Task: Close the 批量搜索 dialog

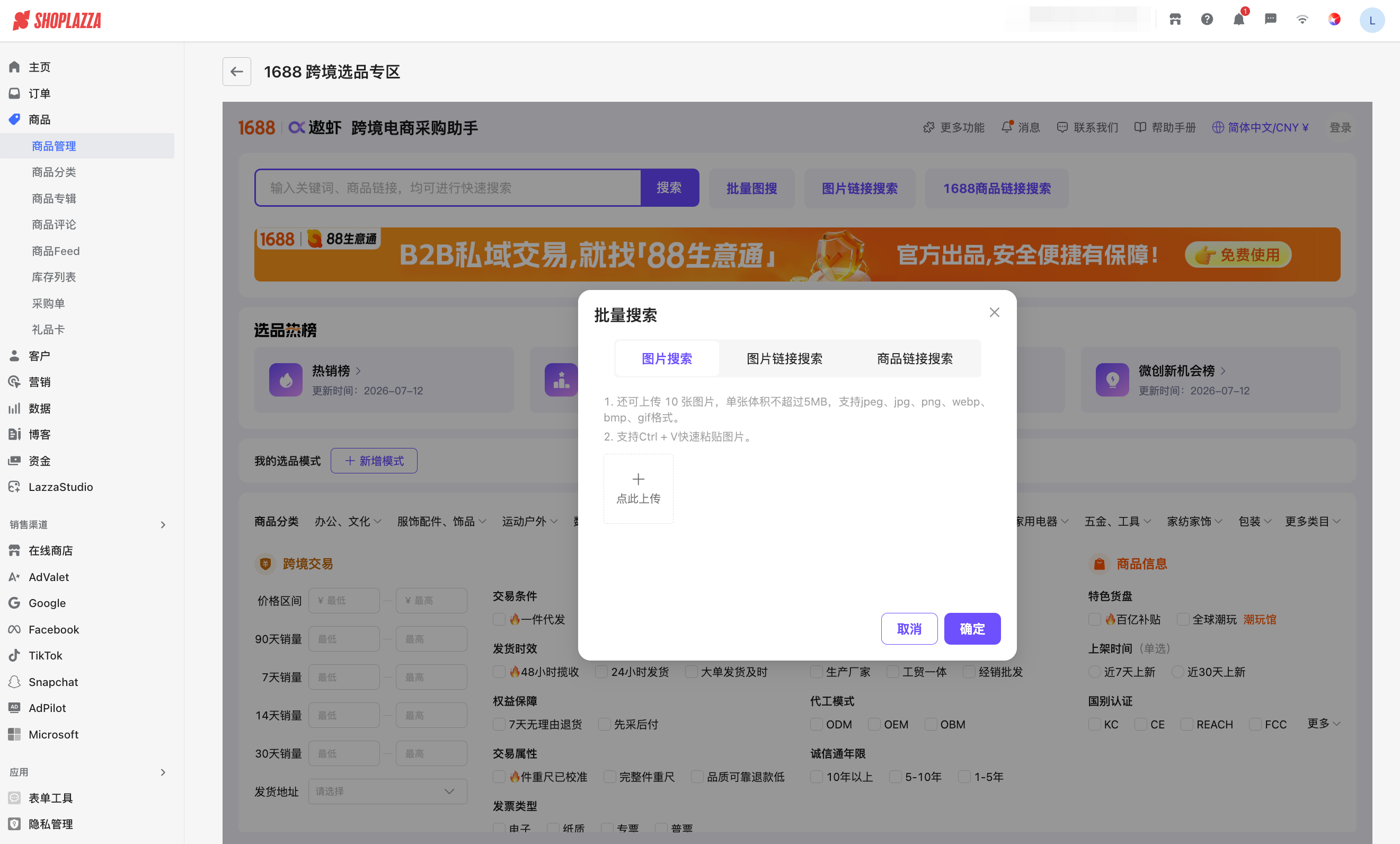Action: (x=994, y=313)
